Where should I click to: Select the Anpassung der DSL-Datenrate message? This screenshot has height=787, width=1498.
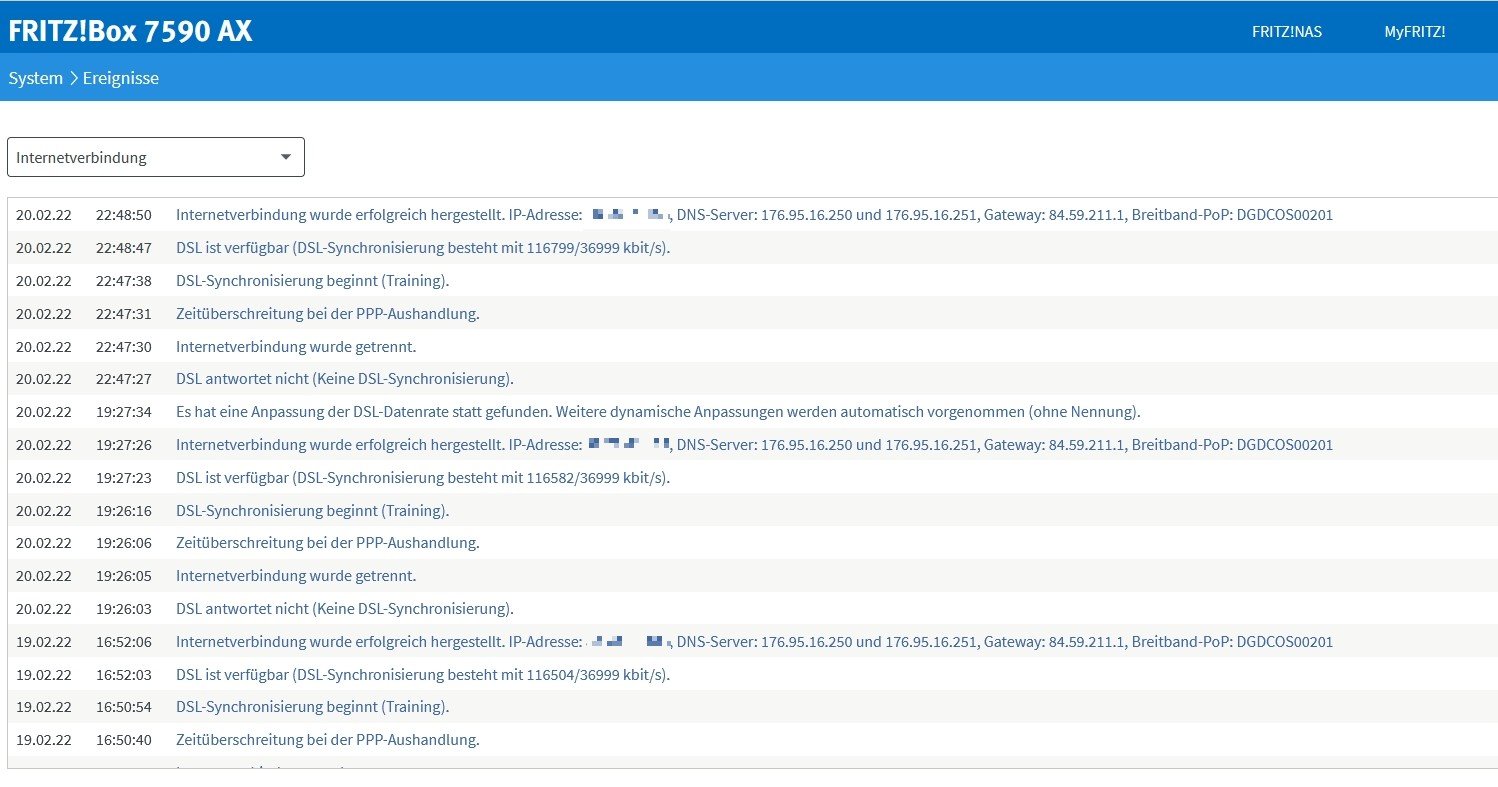pos(658,412)
